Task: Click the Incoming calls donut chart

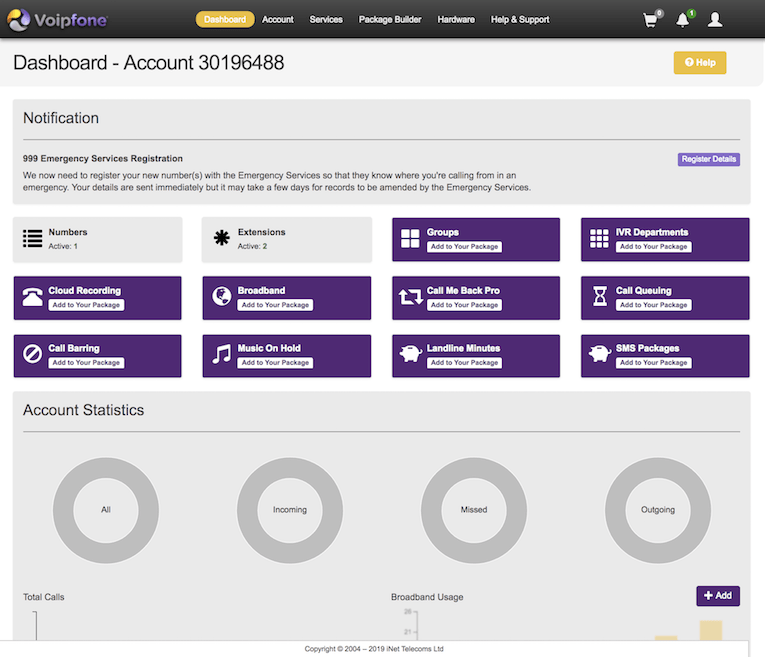Action: pos(290,510)
